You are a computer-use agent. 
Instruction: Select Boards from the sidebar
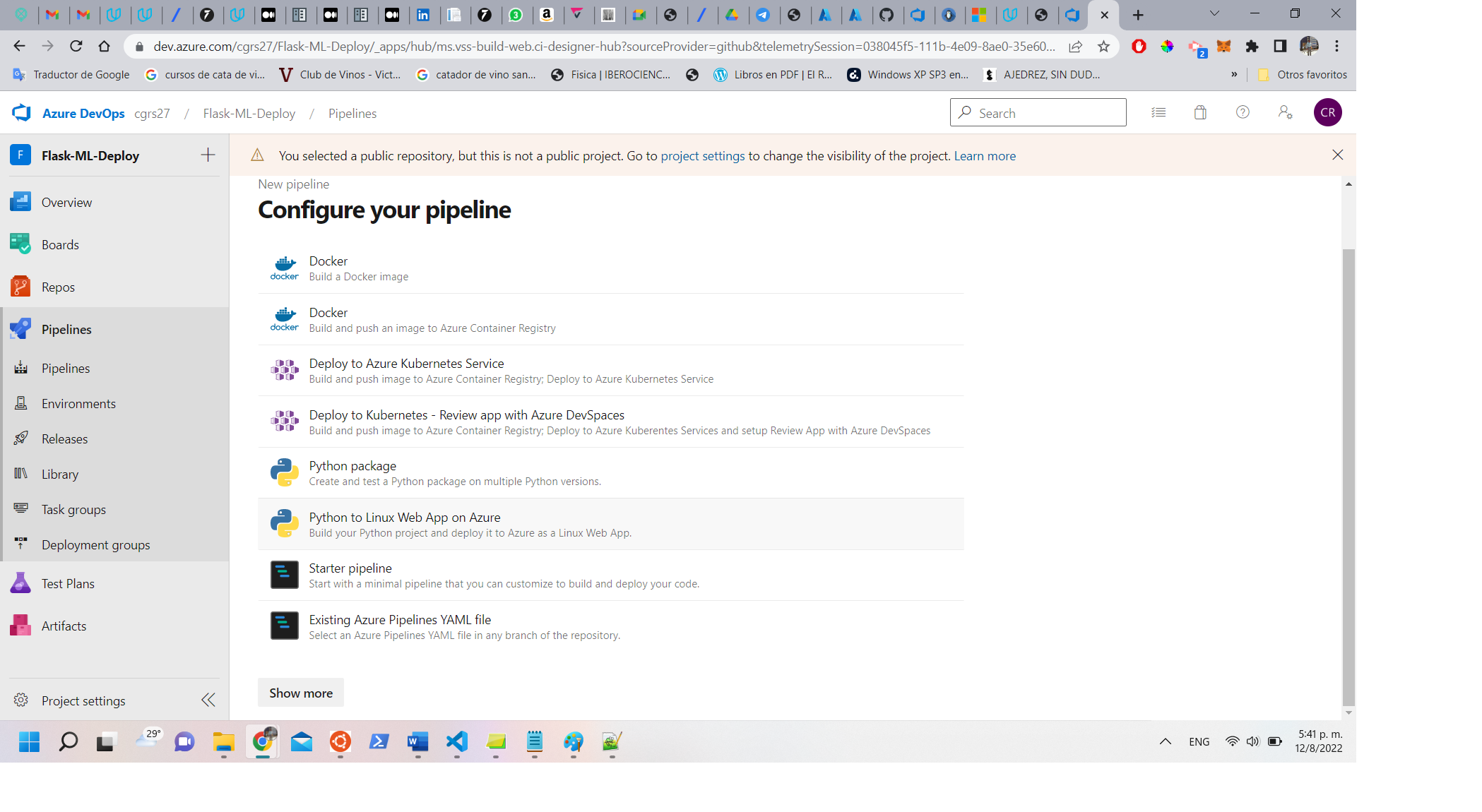tap(60, 244)
